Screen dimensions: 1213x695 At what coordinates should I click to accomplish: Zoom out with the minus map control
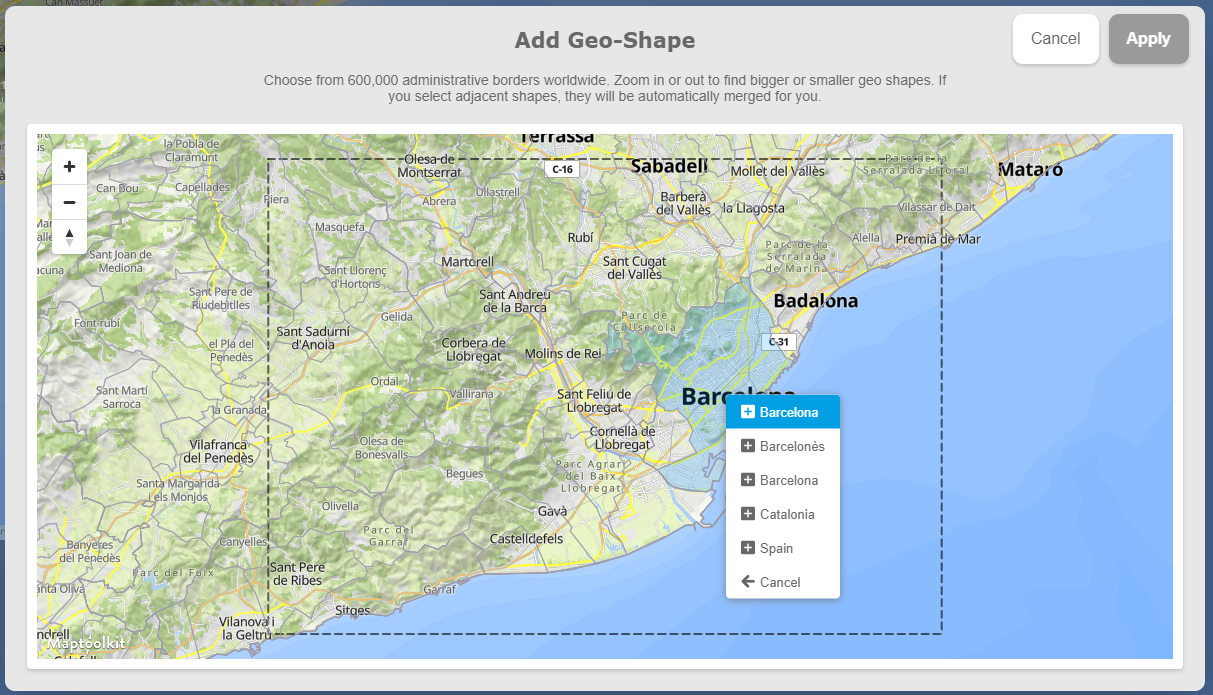coord(69,202)
